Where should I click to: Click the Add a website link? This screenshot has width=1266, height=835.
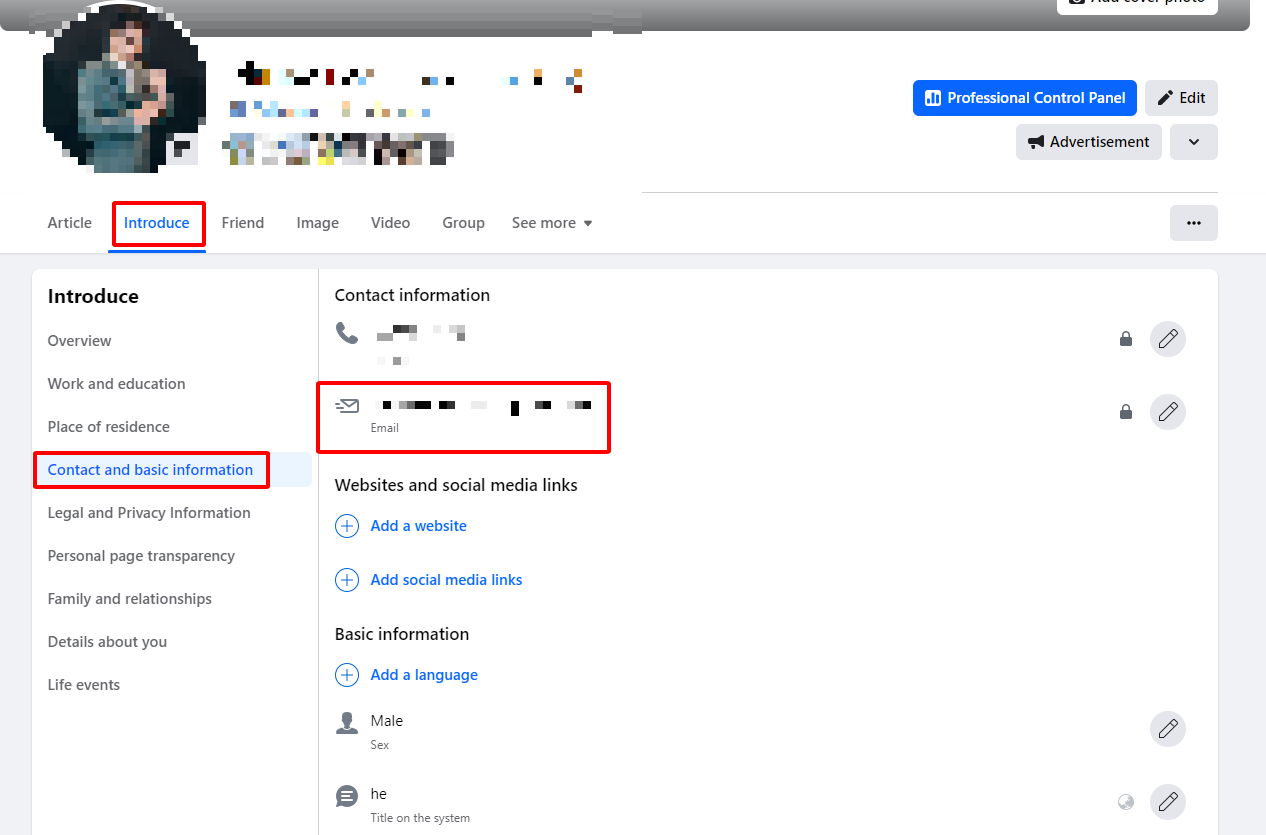(419, 526)
